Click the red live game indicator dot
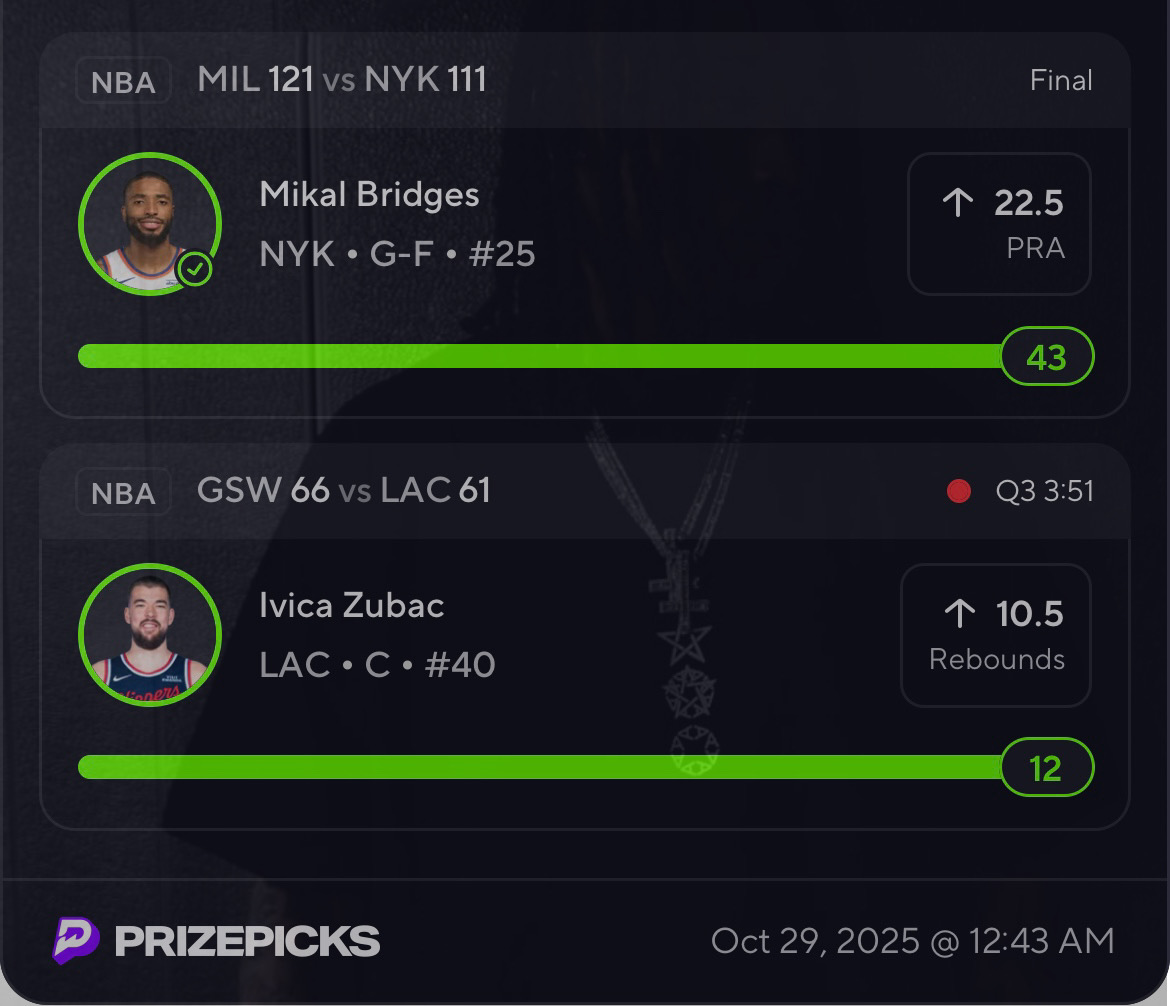The height and width of the screenshot is (1006, 1170). click(x=958, y=491)
